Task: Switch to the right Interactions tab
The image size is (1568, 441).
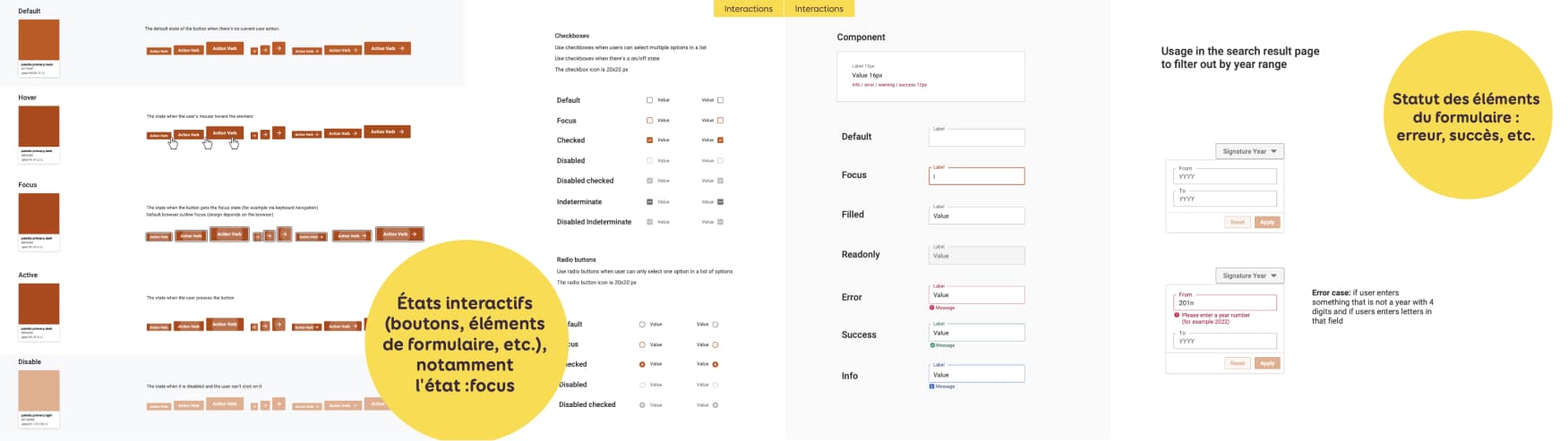Action: point(818,9)
